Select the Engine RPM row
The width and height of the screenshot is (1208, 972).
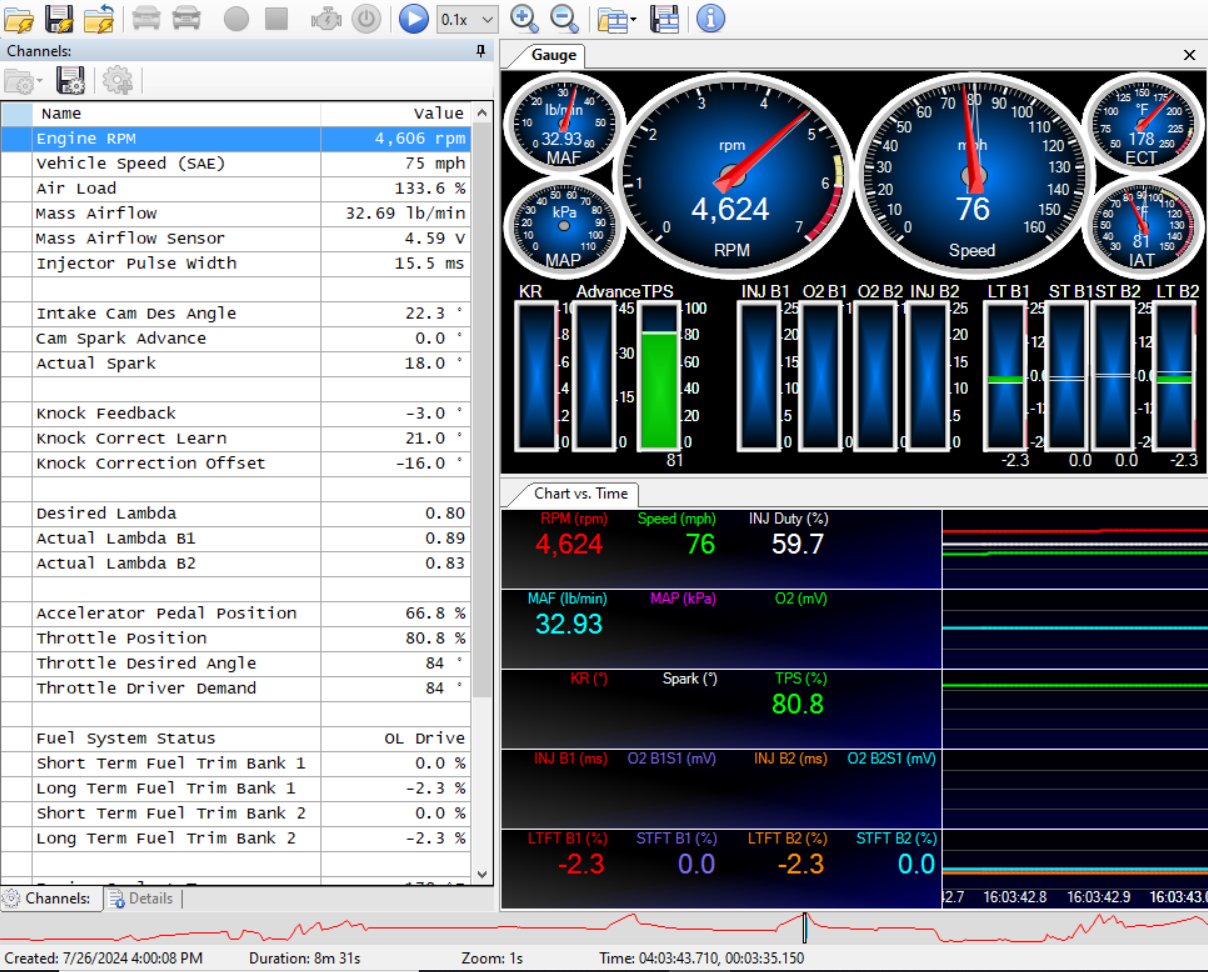pos(236,139)
